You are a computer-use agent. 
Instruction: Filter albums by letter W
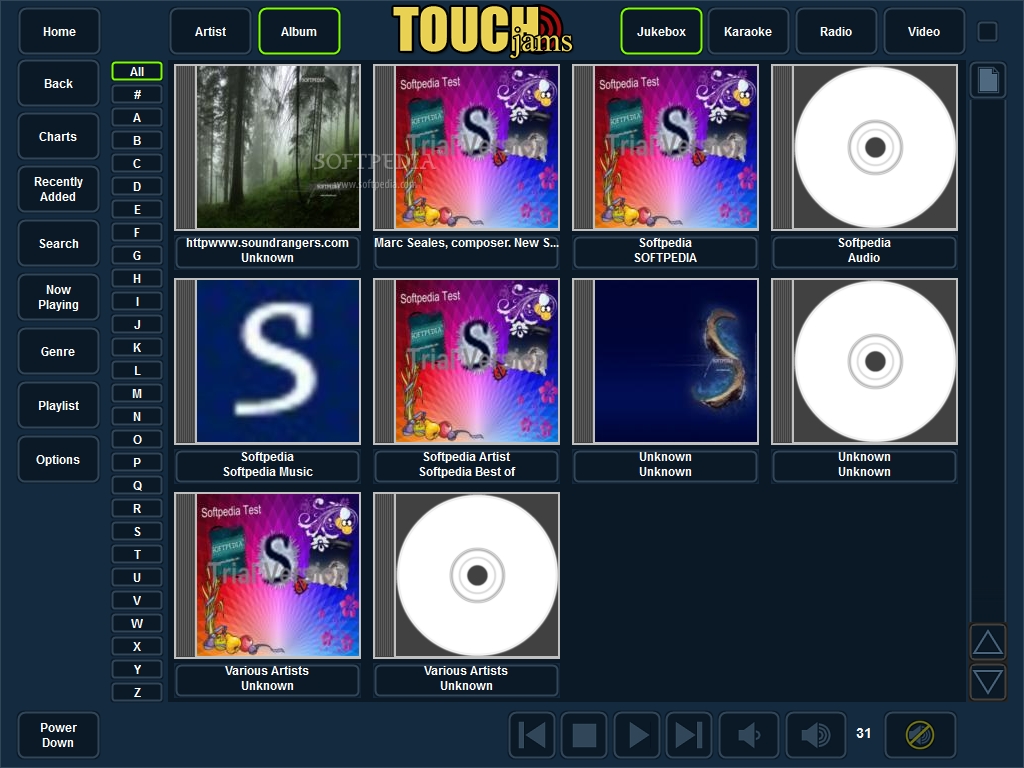[x=137, y=624]
